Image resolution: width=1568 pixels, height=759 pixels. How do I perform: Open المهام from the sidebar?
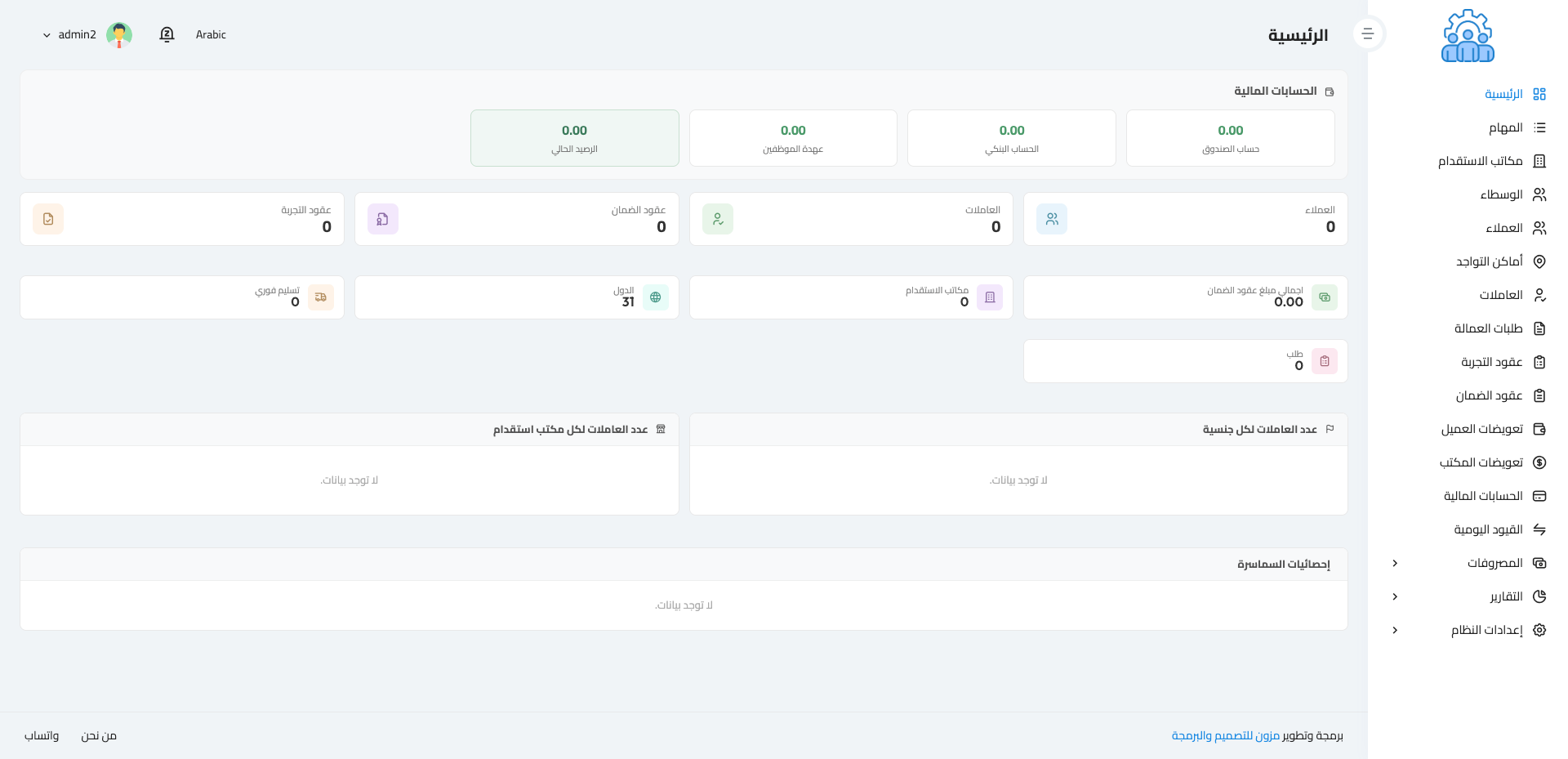[x=1505, y=127]
